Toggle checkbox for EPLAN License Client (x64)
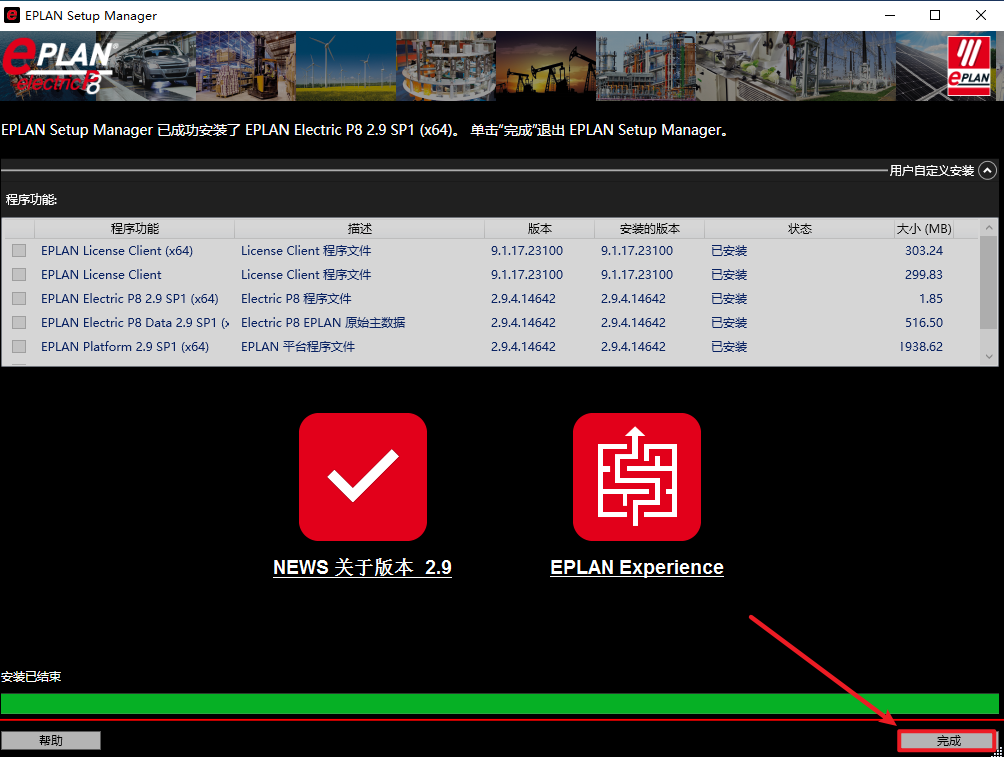Viewport: 1004px width, 757px height. [19, 251]
